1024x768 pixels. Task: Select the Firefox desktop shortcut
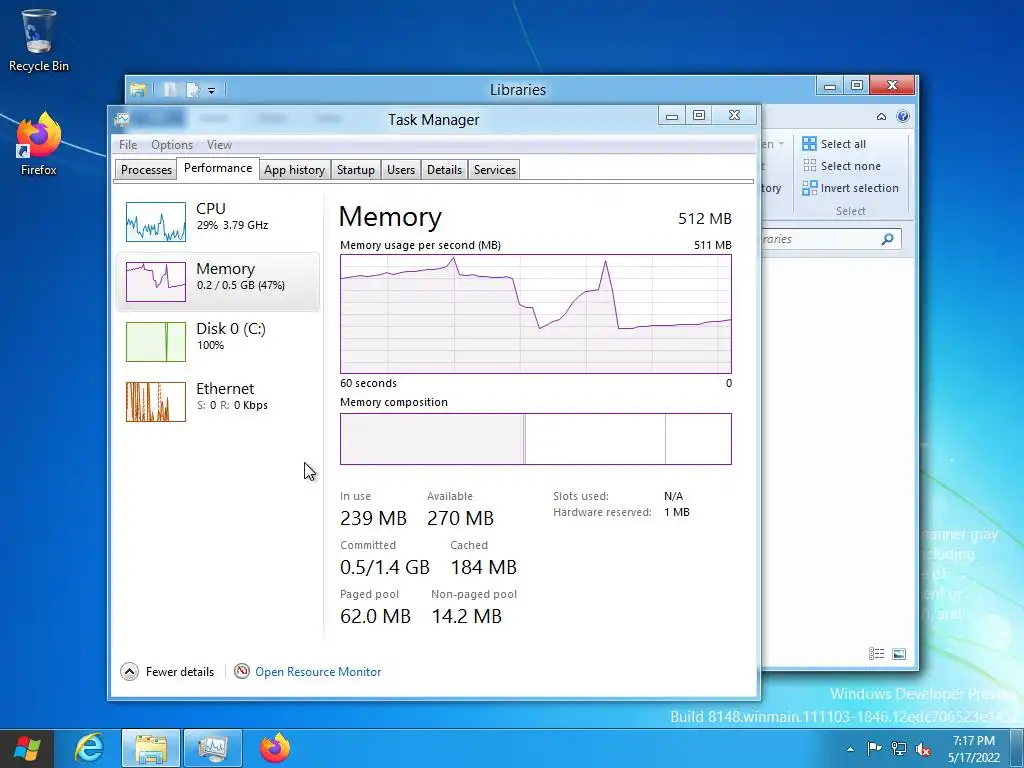point(38,145)
